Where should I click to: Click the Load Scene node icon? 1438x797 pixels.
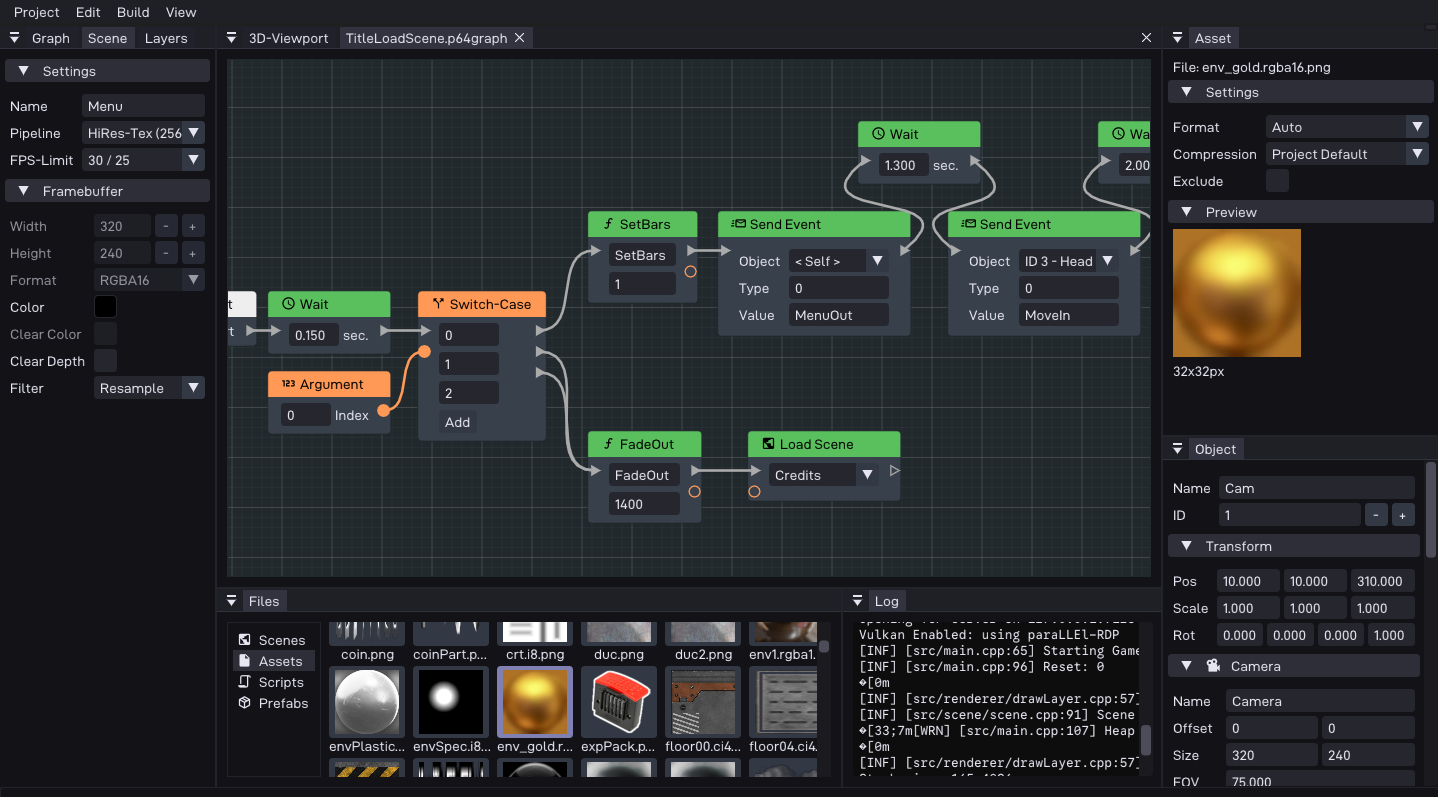[767, 444]
